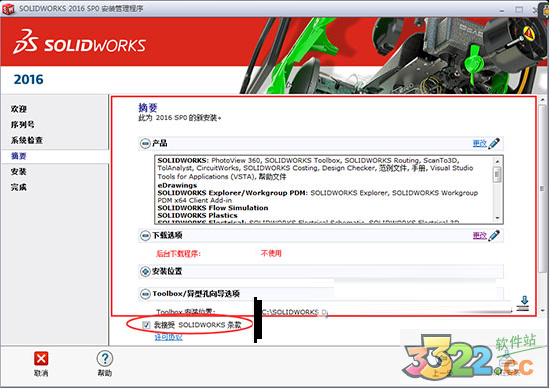Select the 安装 step in sidebar

point(19,172)
